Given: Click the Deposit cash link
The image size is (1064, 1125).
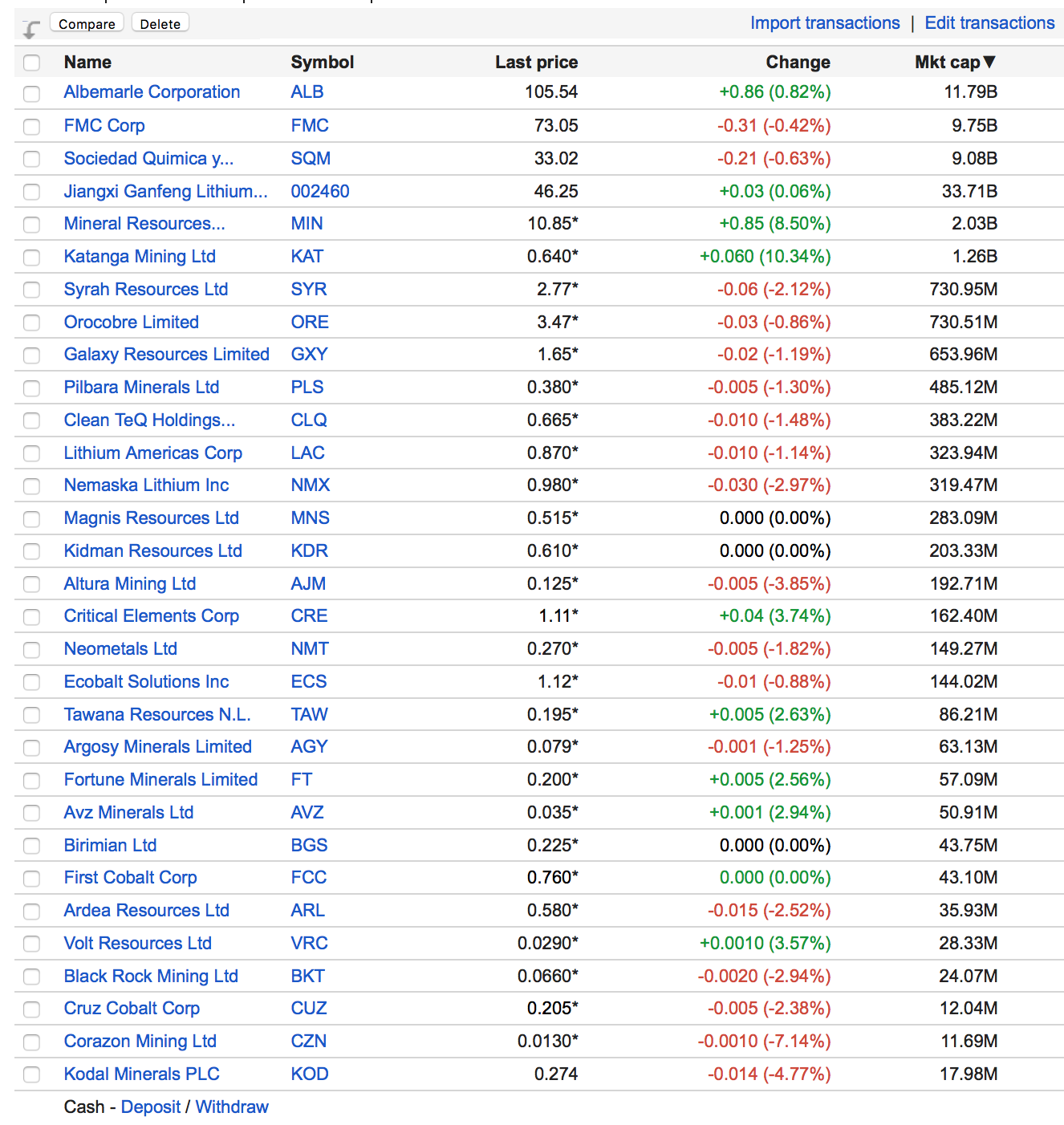Looking at the screenshot, I should (150, 1107).
